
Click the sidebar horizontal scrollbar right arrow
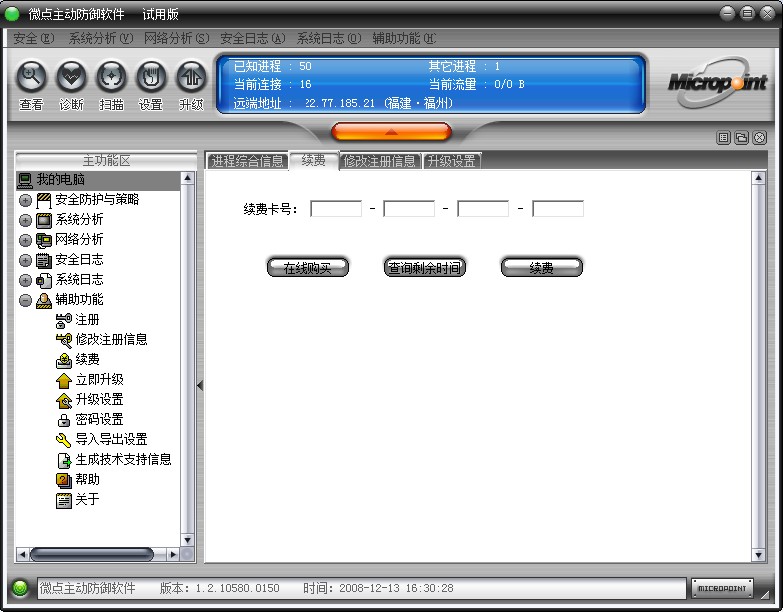point(173,554)
